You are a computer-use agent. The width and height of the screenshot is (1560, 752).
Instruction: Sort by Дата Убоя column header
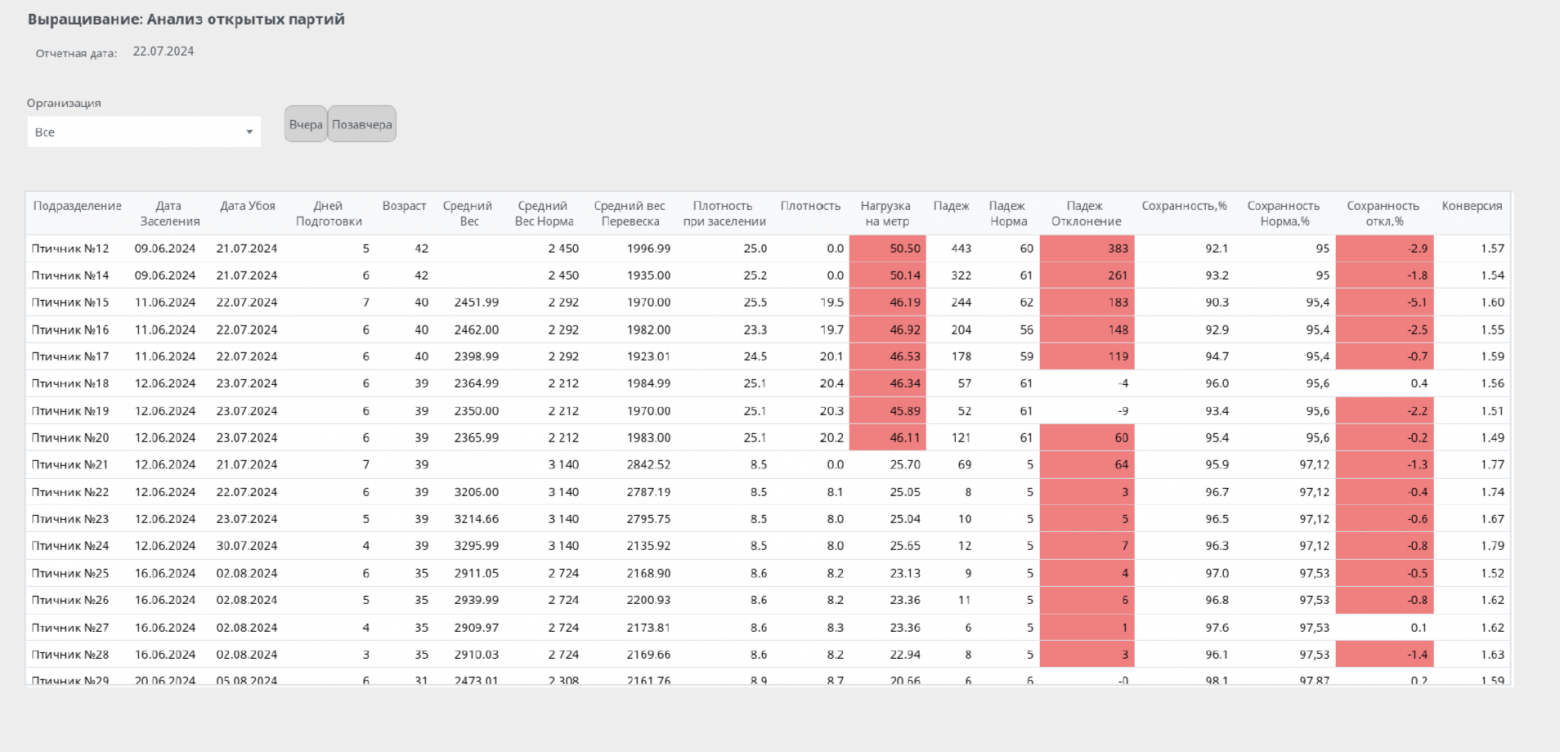249,206
